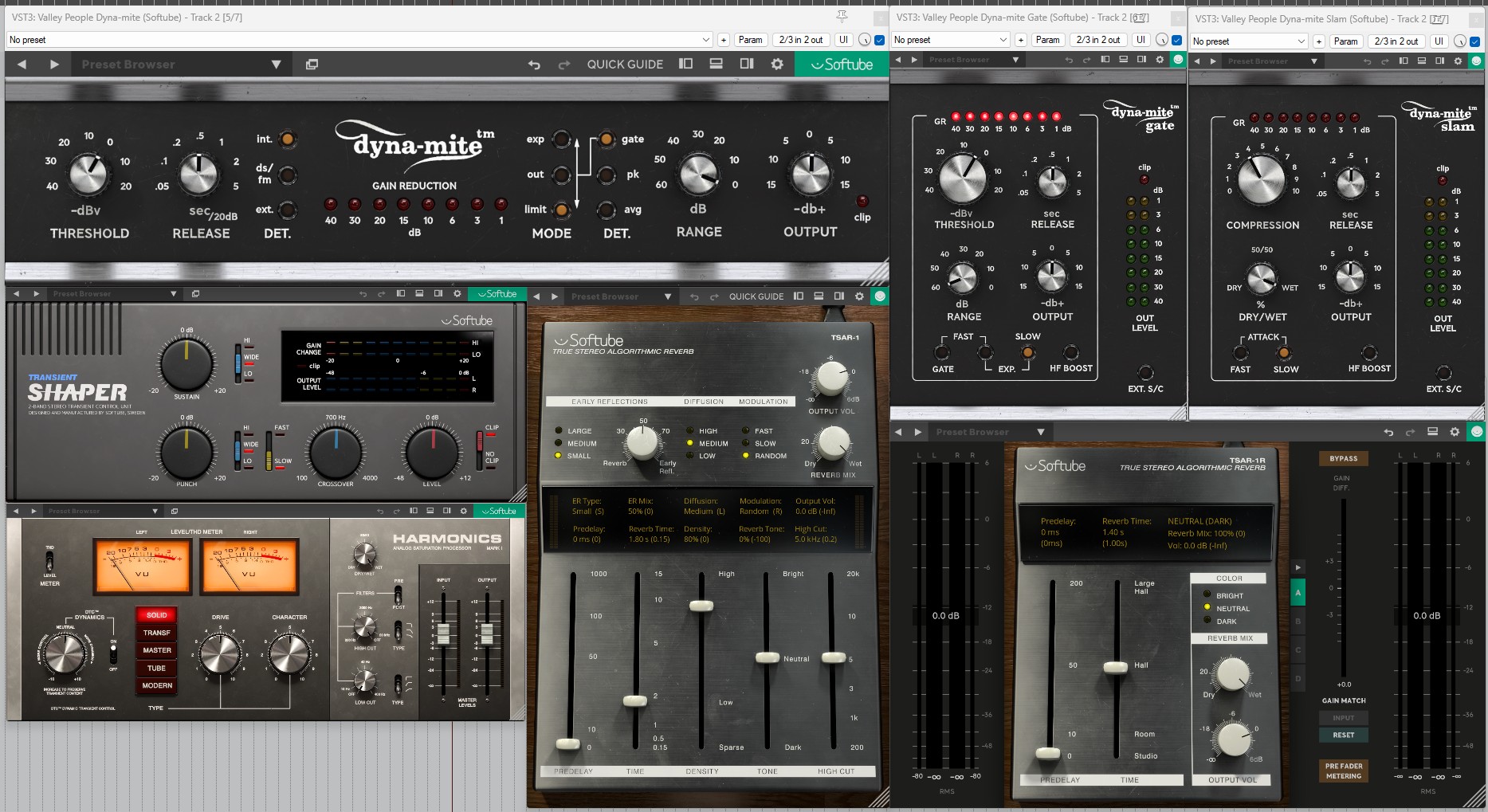Click the HIGH CUT fader on TSAR-1
1488x812 pixels.
pos(833,657)
